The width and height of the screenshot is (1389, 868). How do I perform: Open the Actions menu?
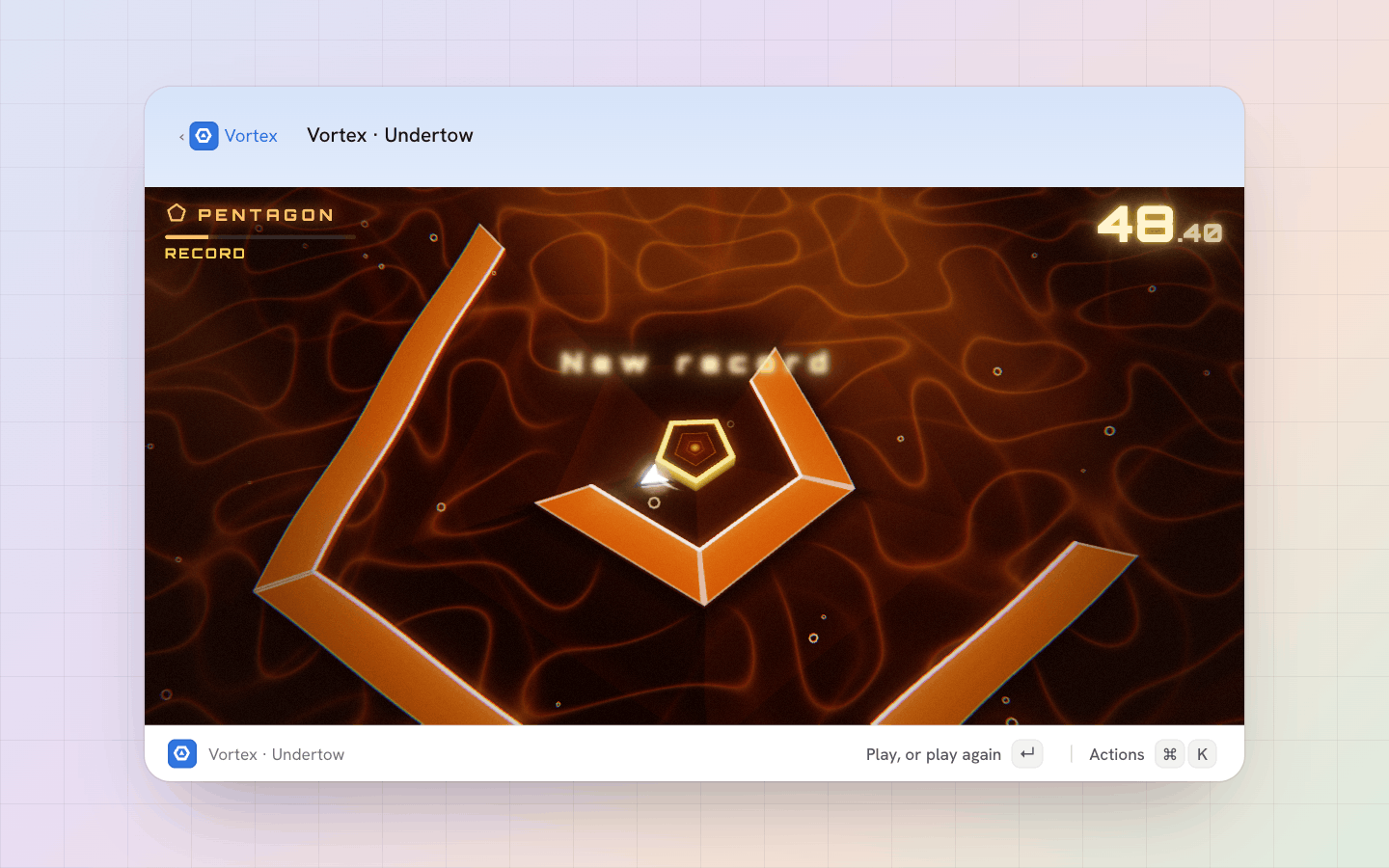tap(1116, 754)
